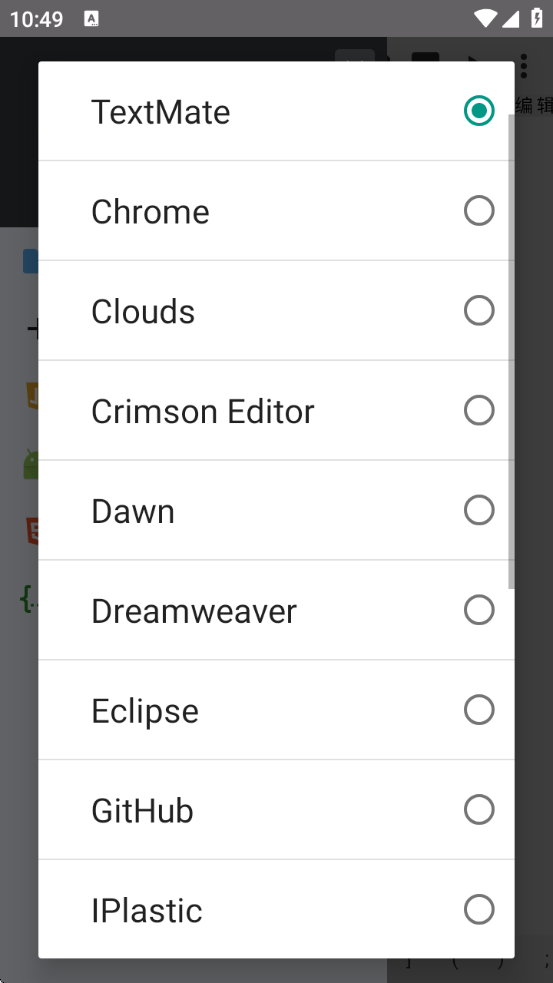This screenshot has width=553, height=983.
Task: Tap the TextMate list entry label
Action: click(161, 112)
